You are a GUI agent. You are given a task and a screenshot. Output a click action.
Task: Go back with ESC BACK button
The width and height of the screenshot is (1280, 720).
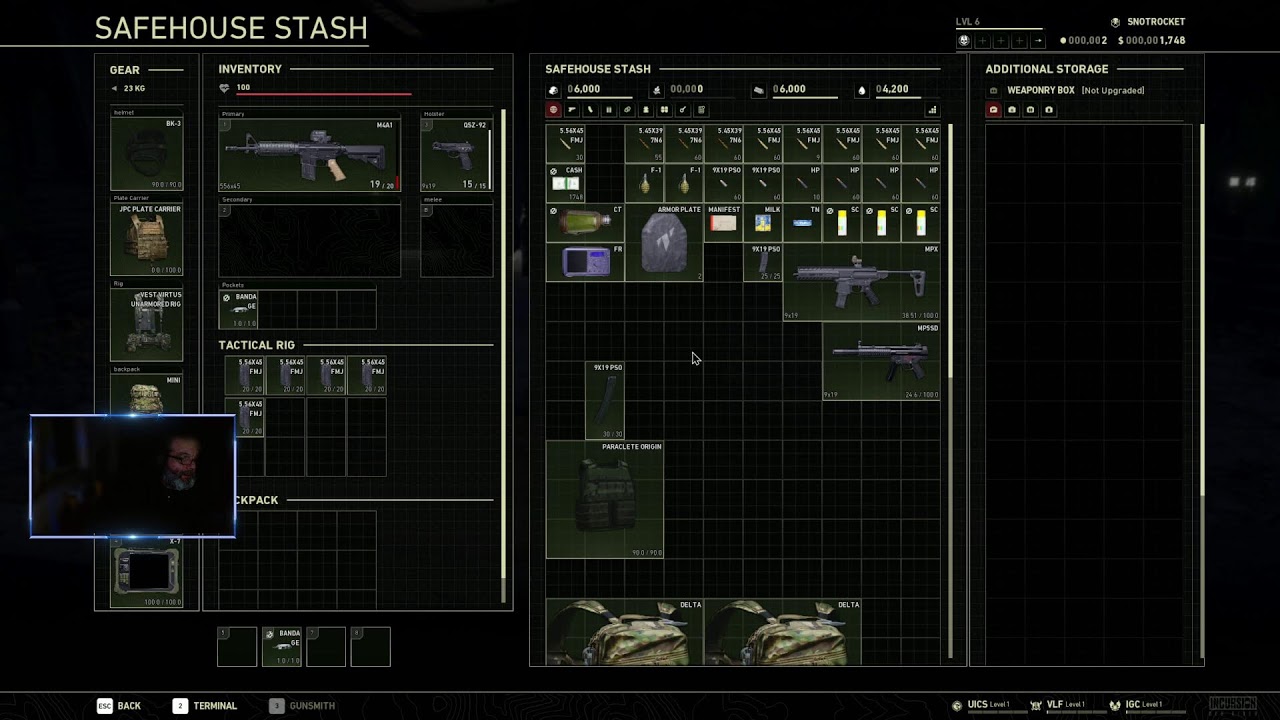[x=119, y=706]
